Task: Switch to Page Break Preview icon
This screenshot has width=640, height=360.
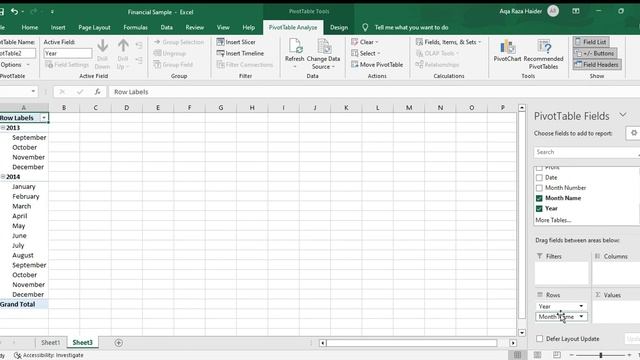Action: point(557,355)
